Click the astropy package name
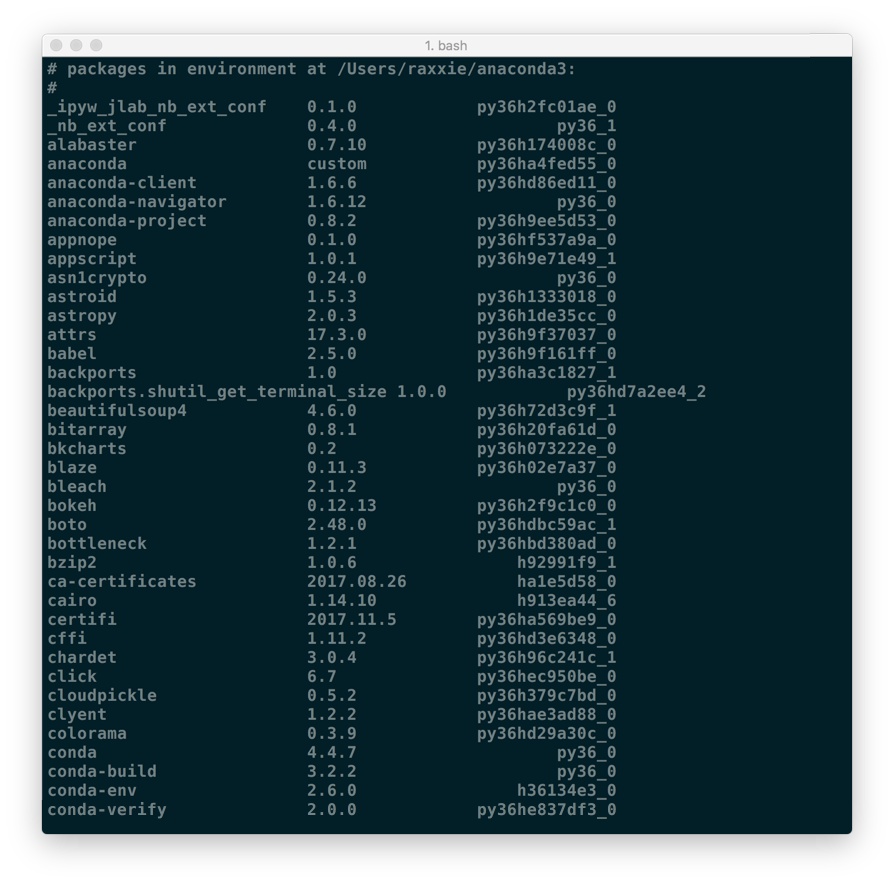 pos(82,316)
